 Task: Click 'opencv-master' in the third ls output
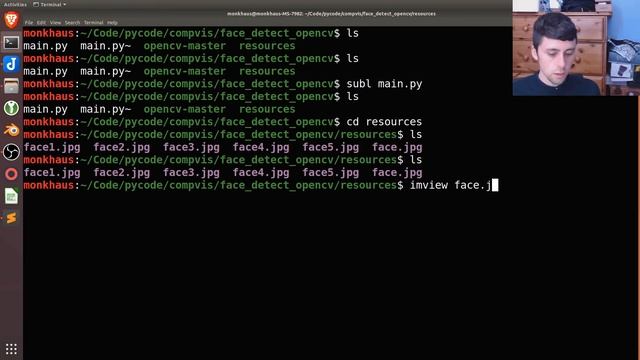[184, 109]
